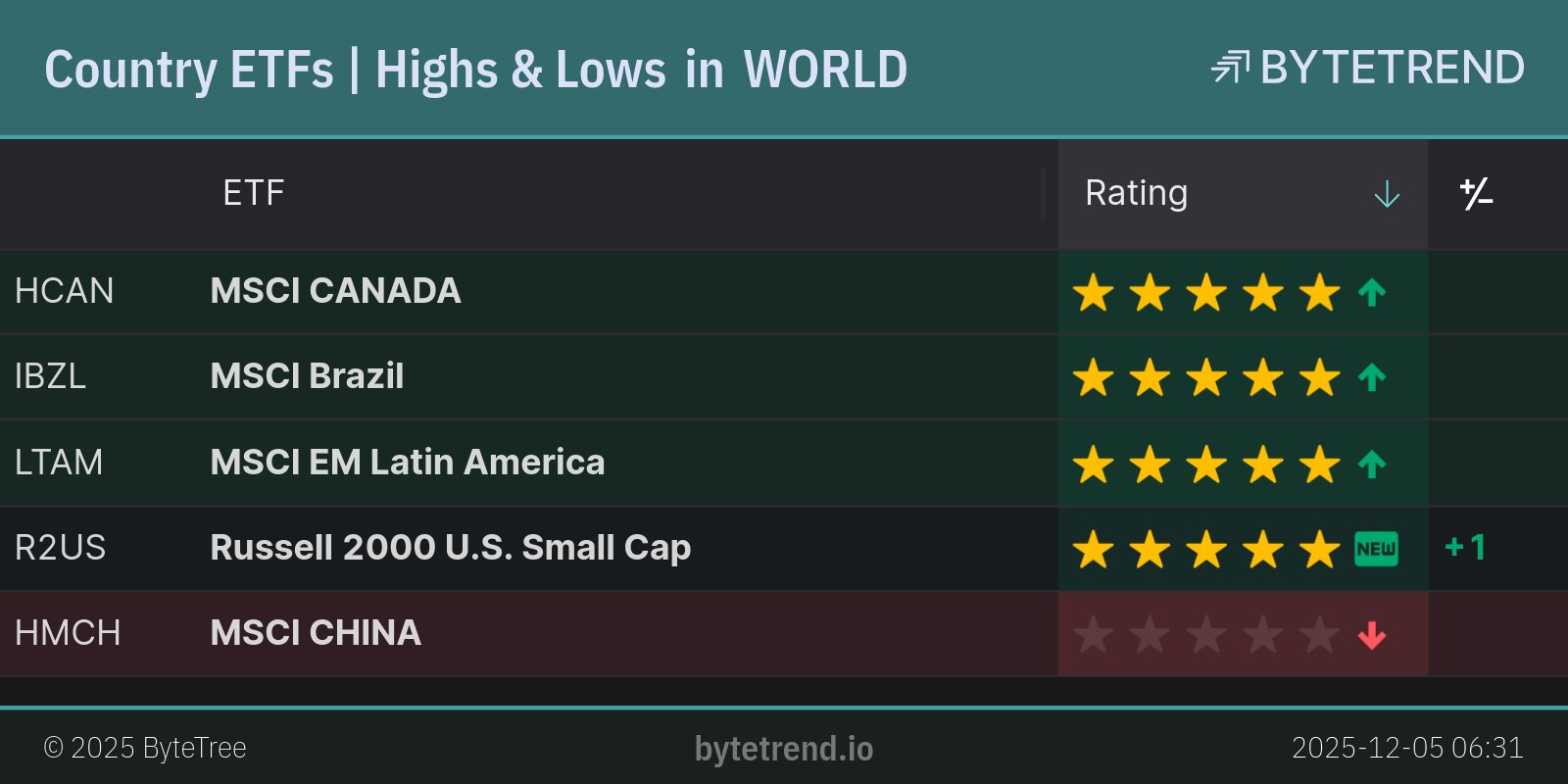Viewport: 1568px width, 784px height.
Task: Click the plus/minus column header icon
Action: click(x=1476, y=194)
